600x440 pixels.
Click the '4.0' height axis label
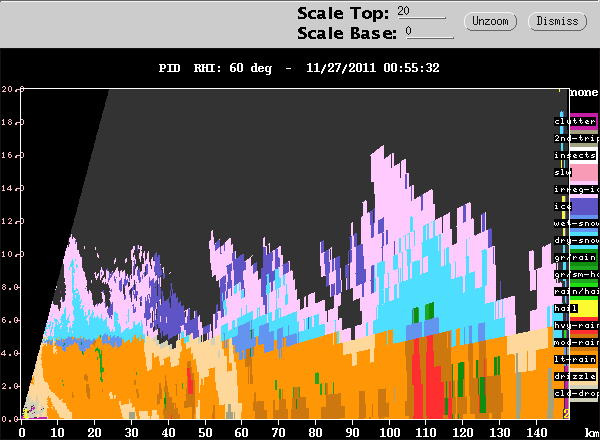pos(10,353)
